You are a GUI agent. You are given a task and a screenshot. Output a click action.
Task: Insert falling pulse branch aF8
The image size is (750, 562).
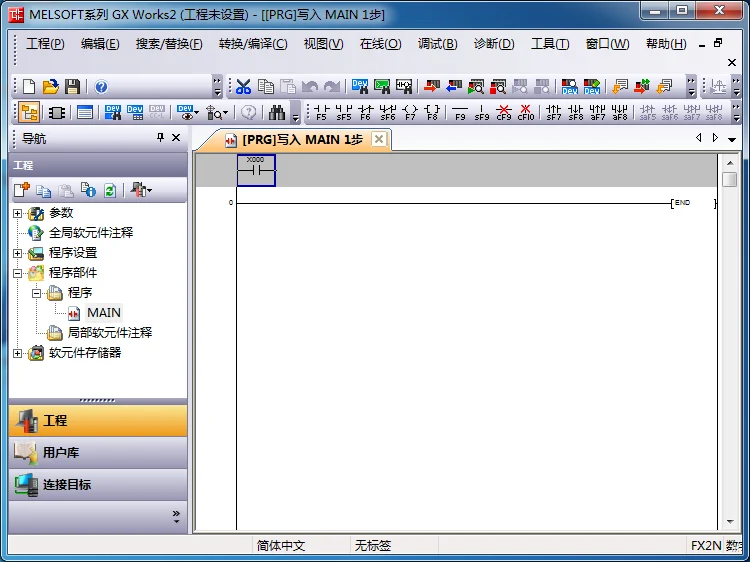coord(619,113)
